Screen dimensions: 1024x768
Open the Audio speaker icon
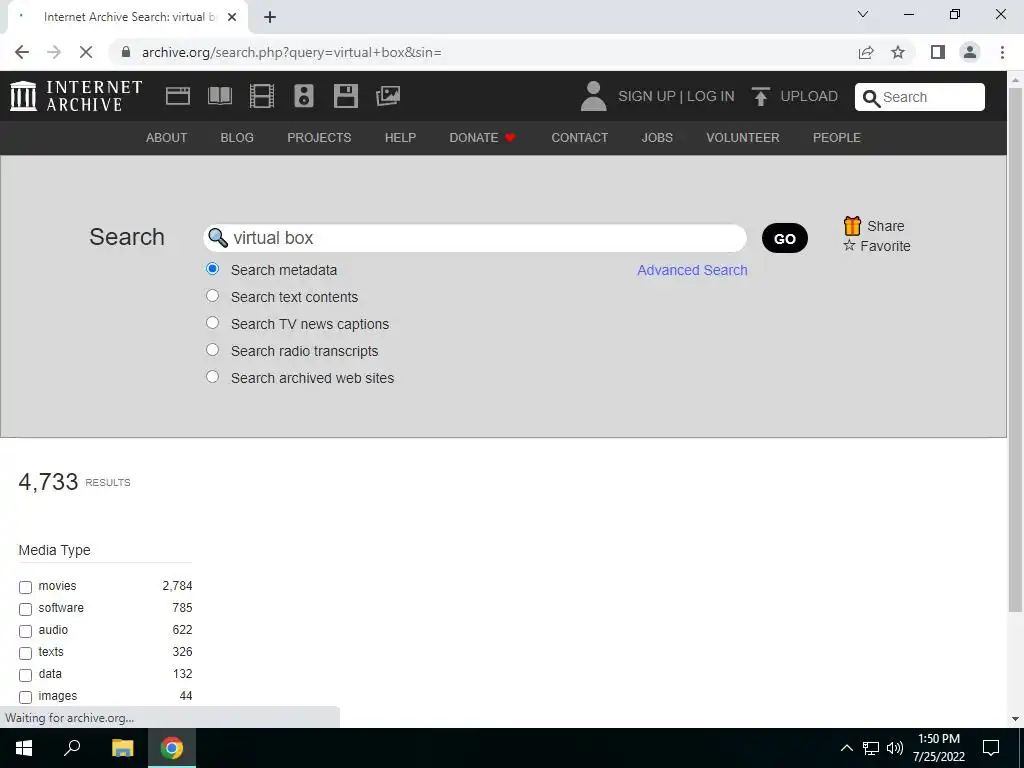point(304,96)
